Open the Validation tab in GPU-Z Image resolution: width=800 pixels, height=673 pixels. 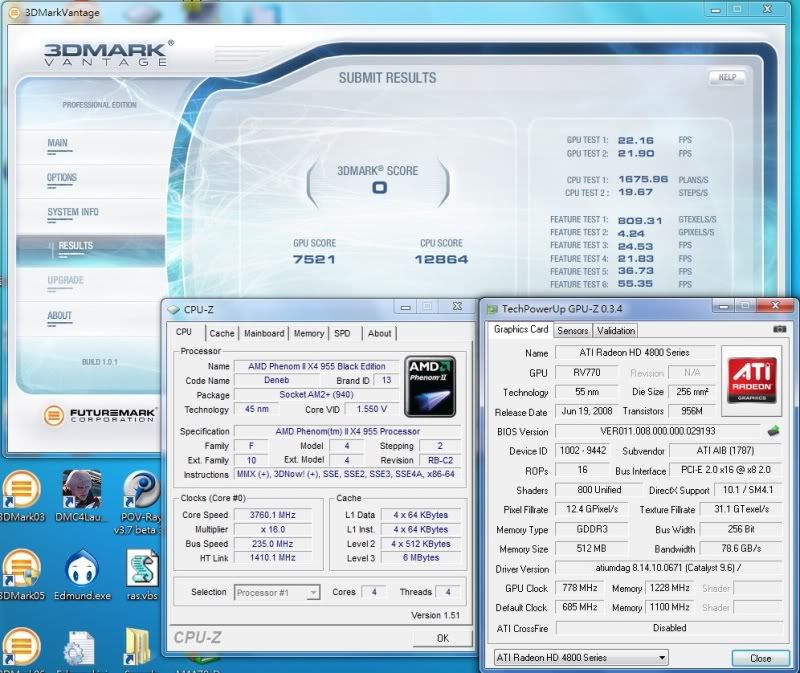pos(616,331)
